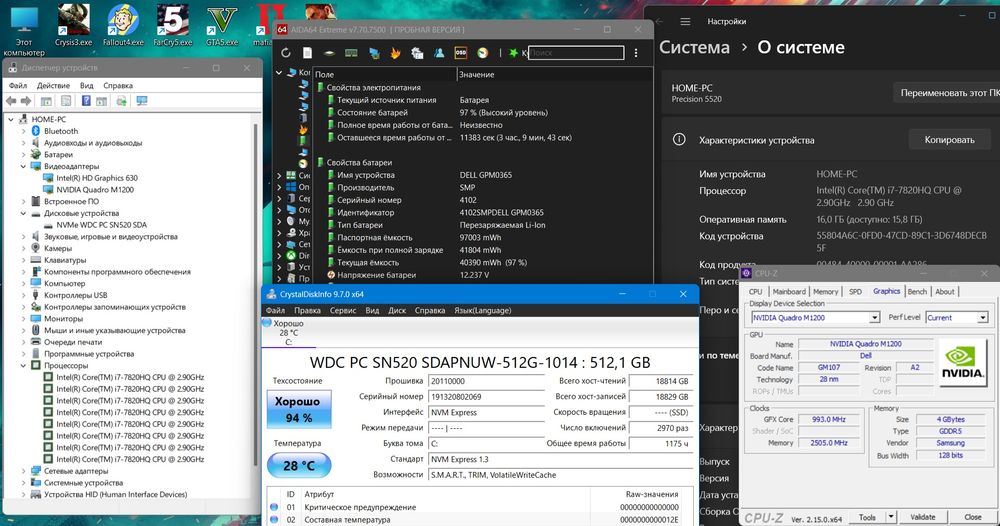The image size is (1000, 526).
Task: Open Crysis3.exe desktop shortcut
Action: point(73,25)
